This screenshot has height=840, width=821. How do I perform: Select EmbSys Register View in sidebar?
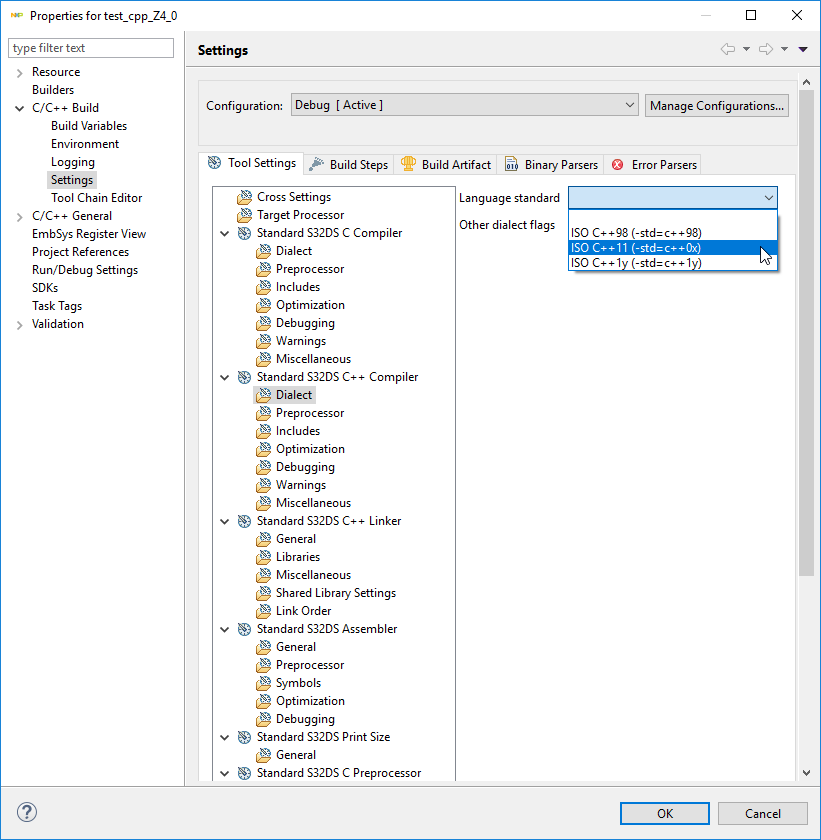pyautogui.click(x=89, y=234)
